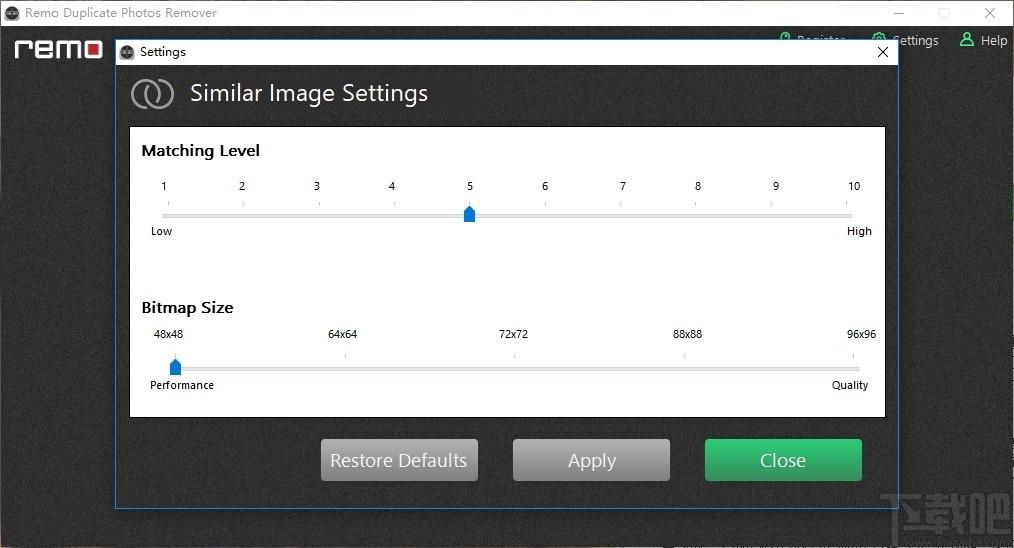This screenshot has width=1014, height=548.
Task: Close the Remo Duplicate Photos Remover window
Action: click(x=989, y=13)
